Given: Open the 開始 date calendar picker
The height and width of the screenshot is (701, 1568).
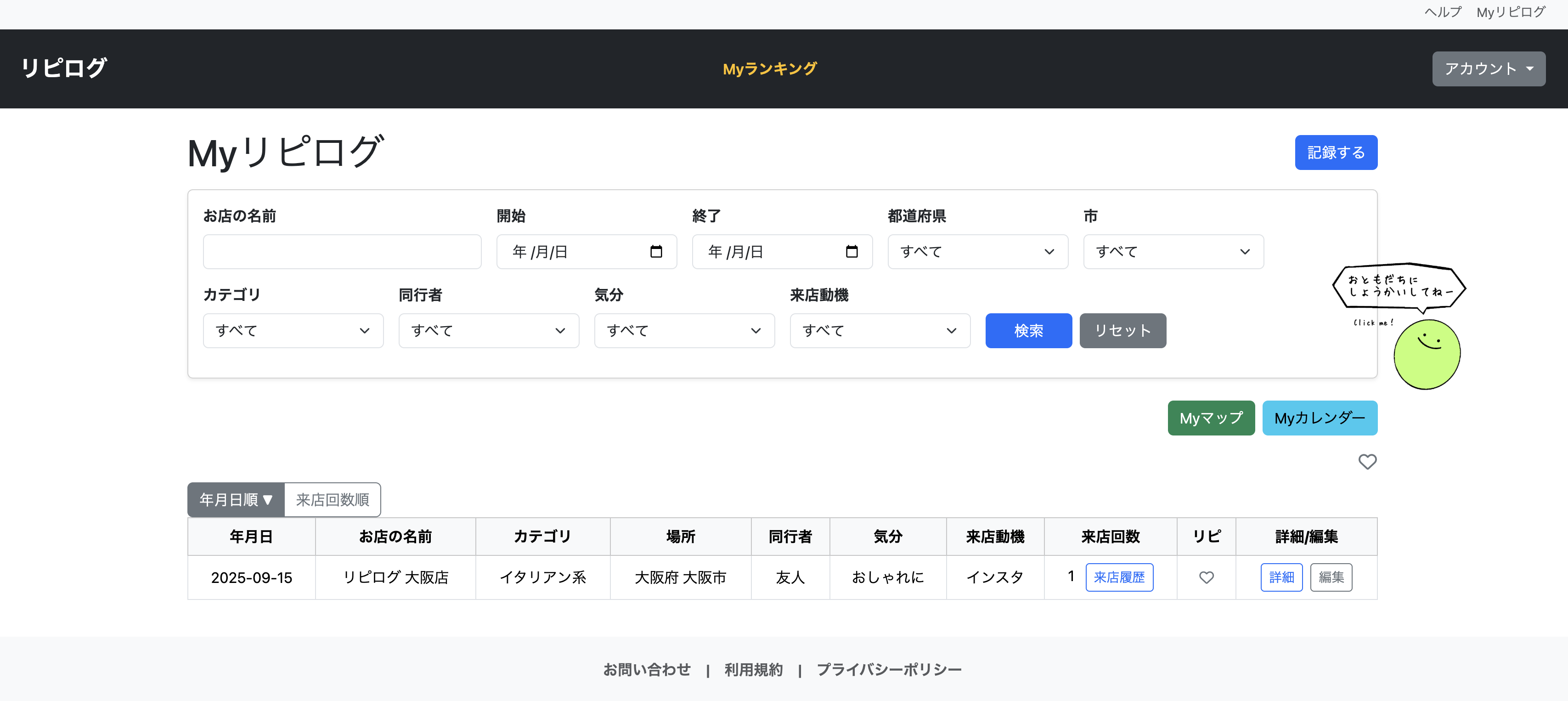Looking at the screenshot, I should click(x=657, y=252).
